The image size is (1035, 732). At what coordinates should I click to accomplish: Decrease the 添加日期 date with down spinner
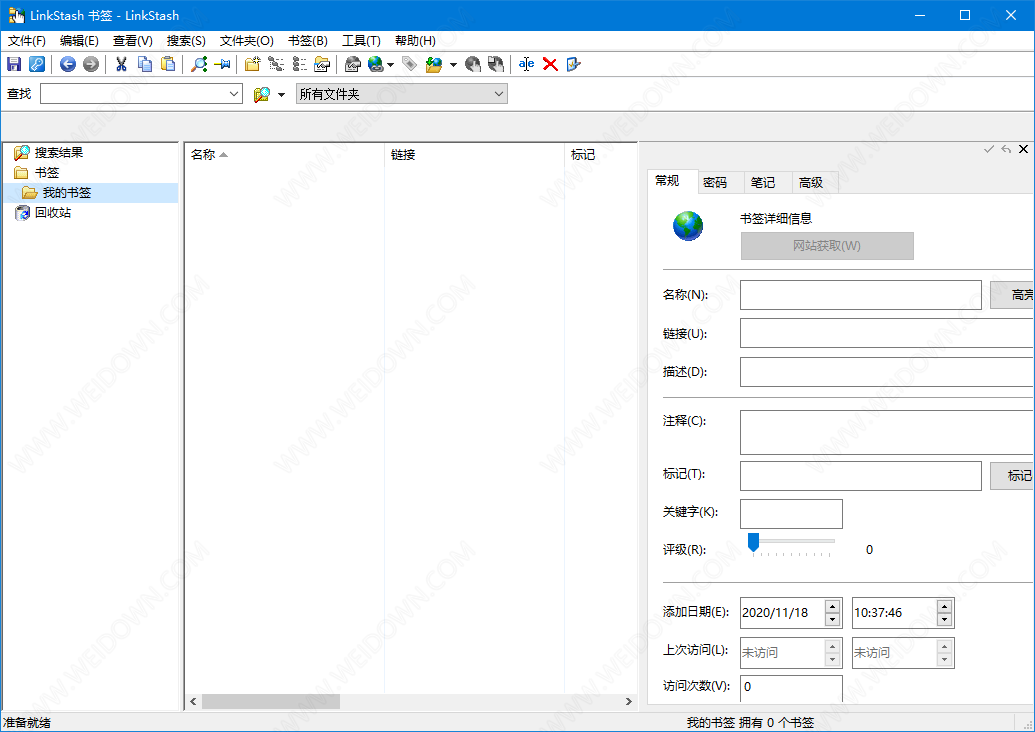click(832, 619)
